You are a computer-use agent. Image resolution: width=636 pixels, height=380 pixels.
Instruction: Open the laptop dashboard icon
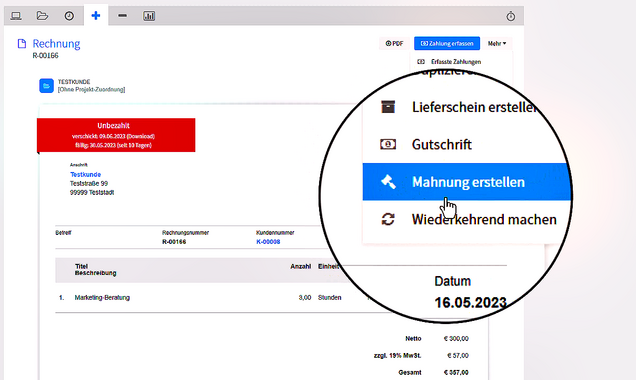(16, 16)
